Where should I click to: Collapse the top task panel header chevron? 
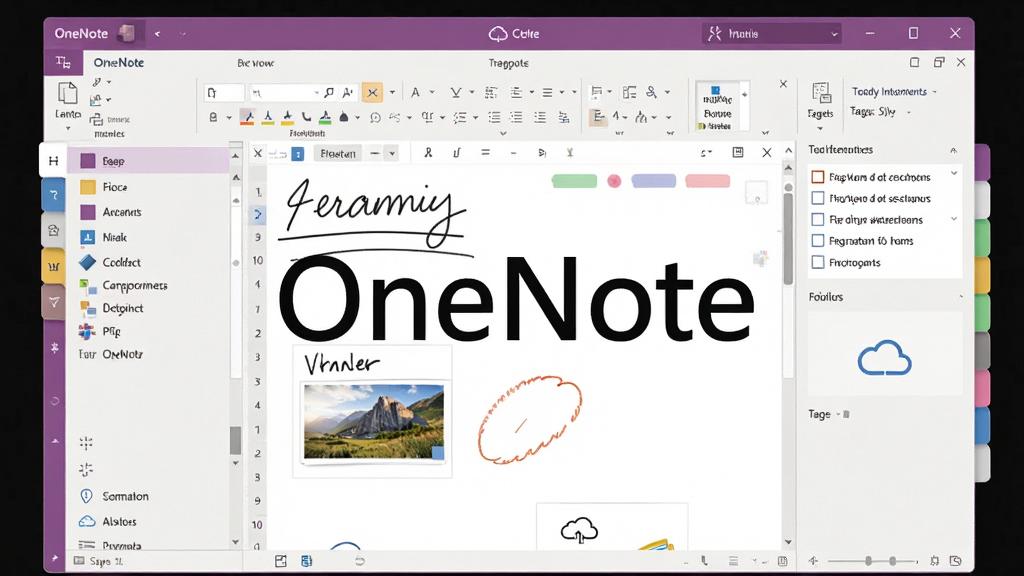click(x=953, y=150)
